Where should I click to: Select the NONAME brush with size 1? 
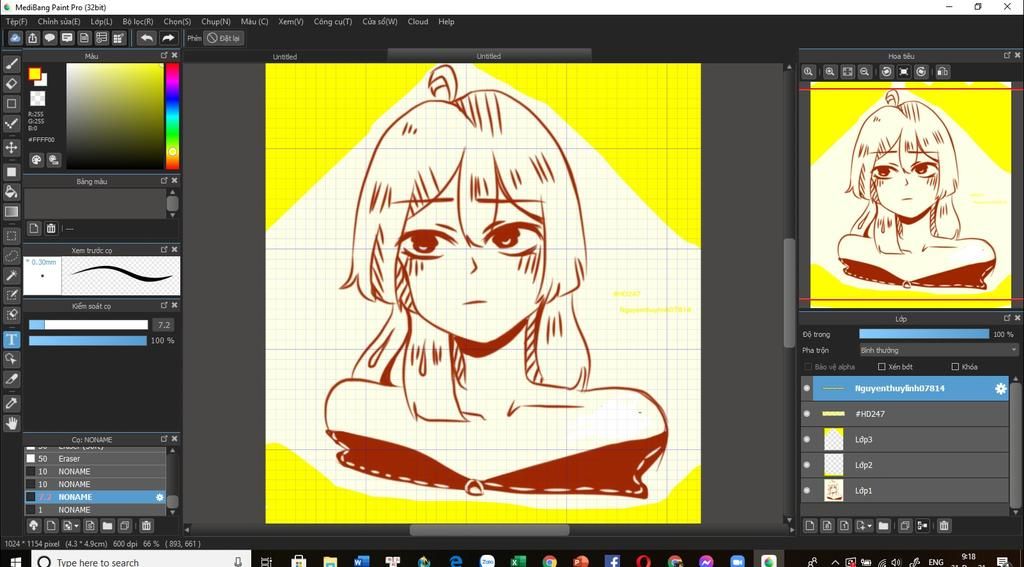click(95, 510)
